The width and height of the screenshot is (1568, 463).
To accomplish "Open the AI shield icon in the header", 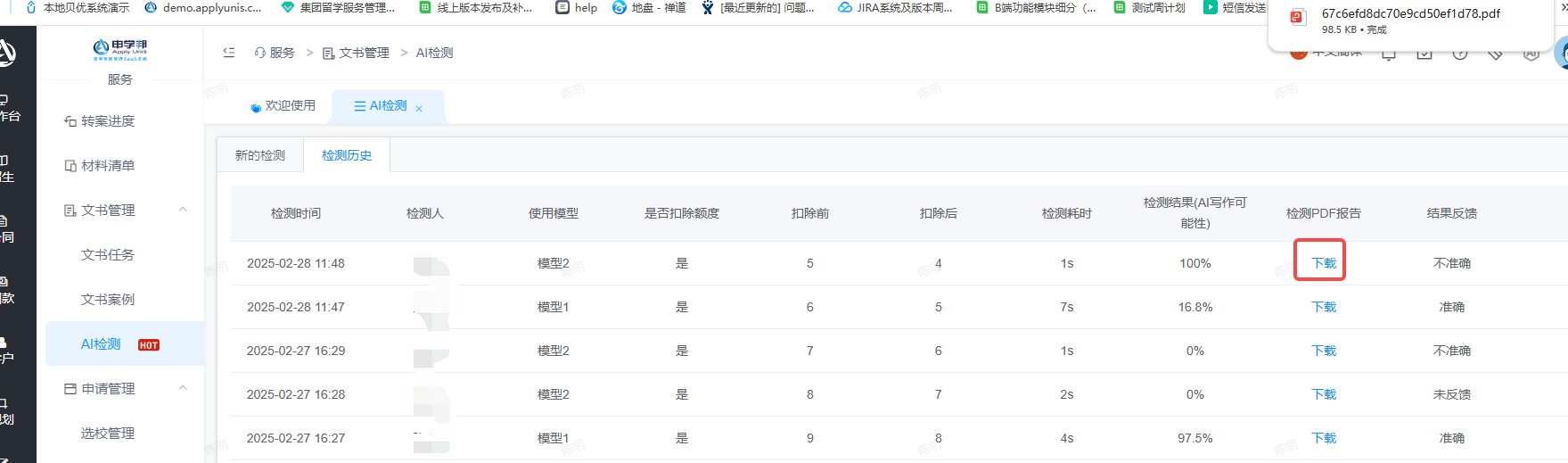I will tap(1531, 54).
